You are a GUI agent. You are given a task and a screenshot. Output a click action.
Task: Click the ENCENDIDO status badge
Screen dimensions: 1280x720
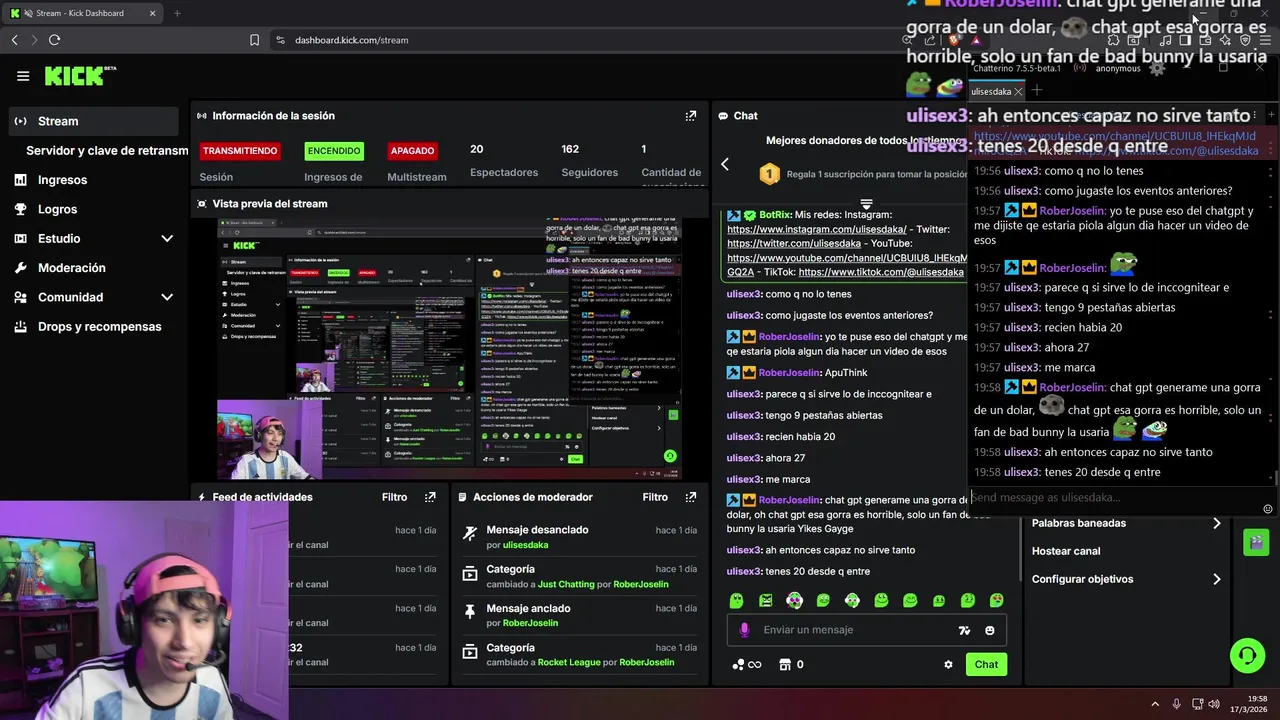(334, 151)
